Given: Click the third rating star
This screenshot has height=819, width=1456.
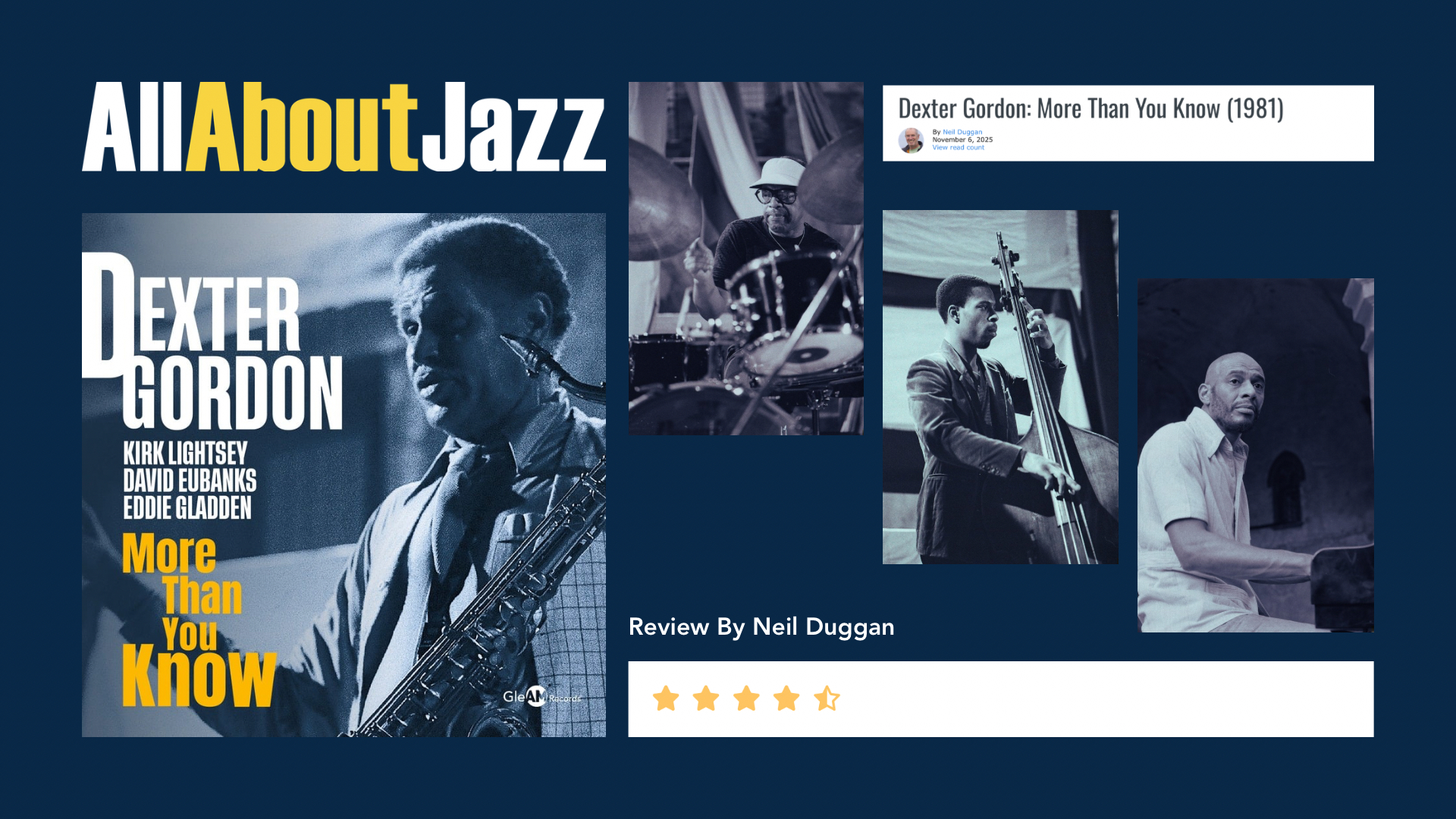Looking at the screenshot, I should [746, 698].
